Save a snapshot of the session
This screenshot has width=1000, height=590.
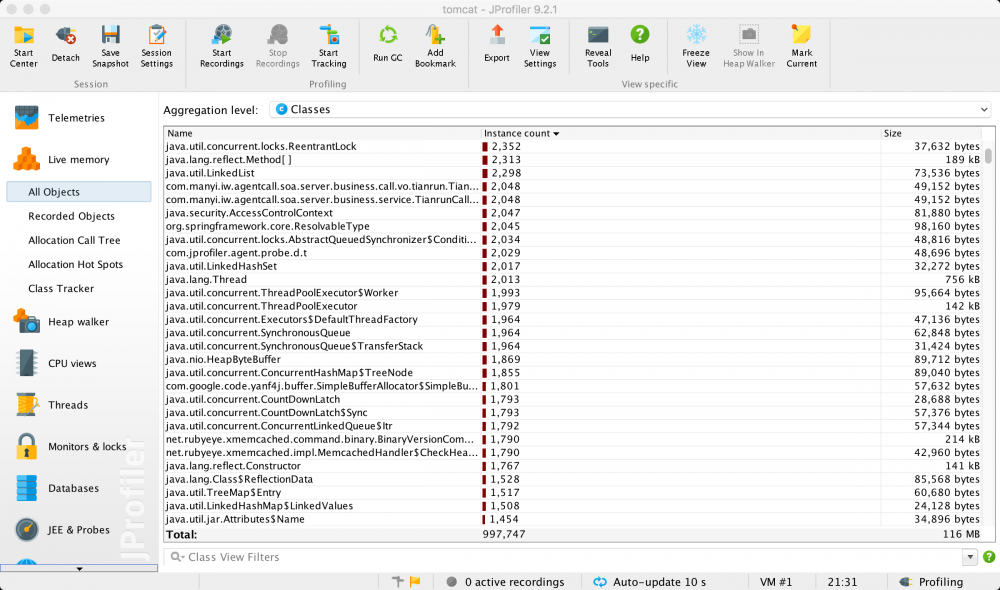(110, 46)
